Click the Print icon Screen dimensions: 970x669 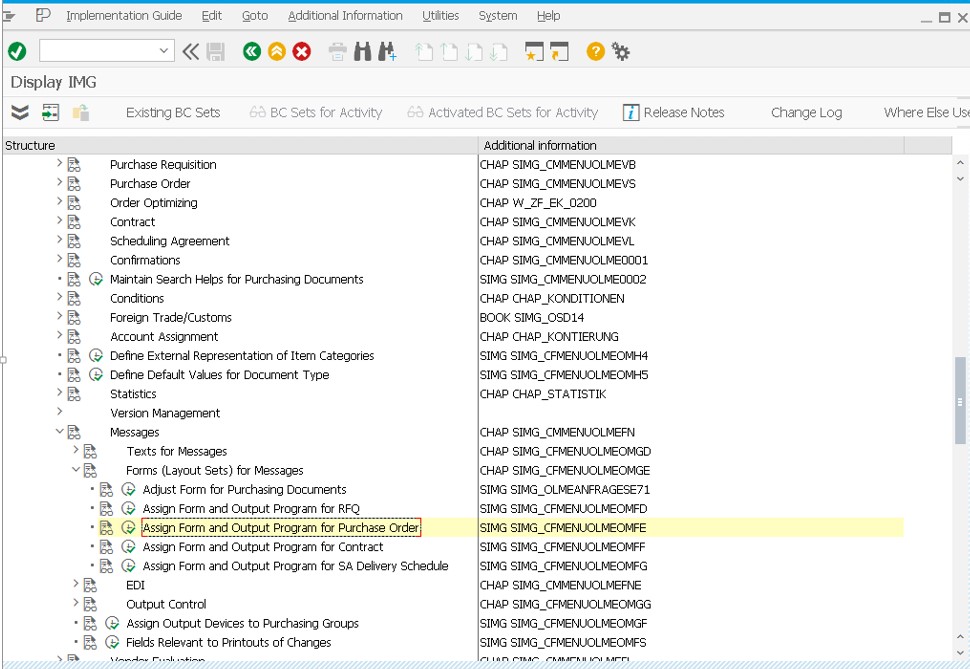tap(337, 51)
